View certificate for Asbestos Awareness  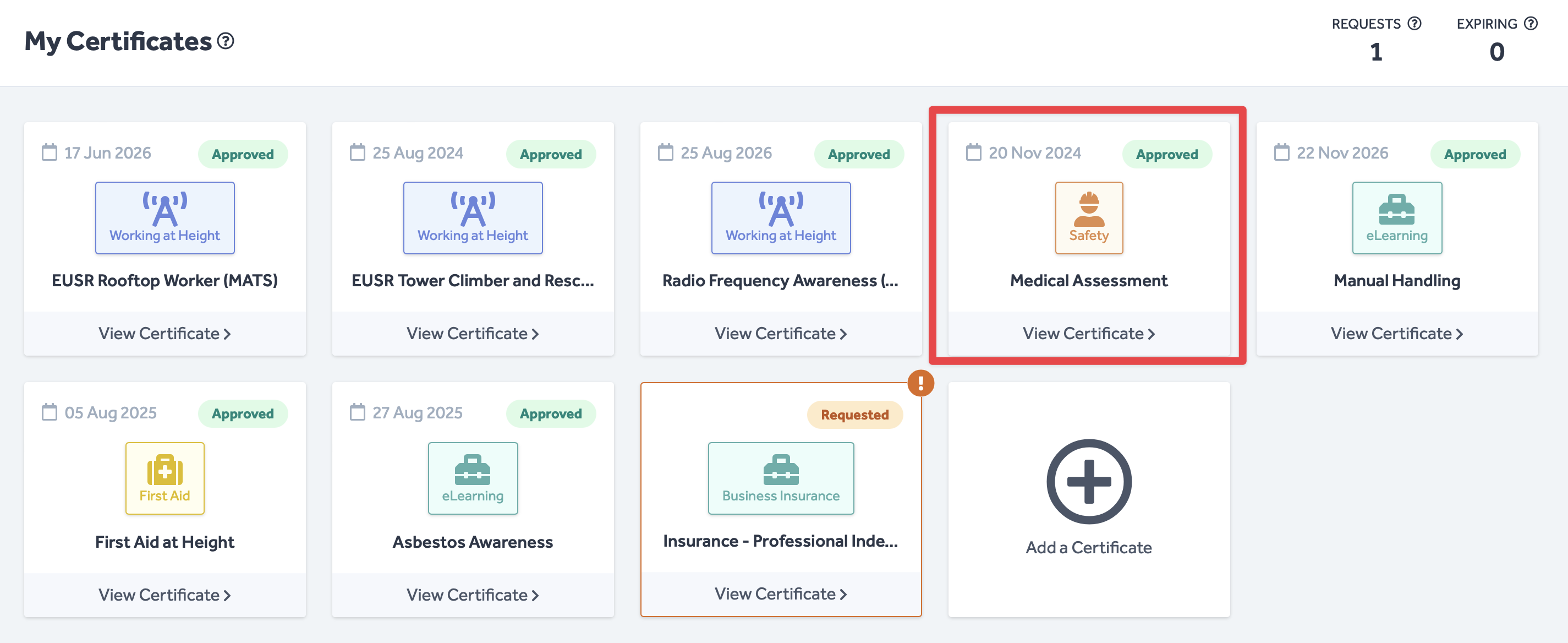click(473, 595)
